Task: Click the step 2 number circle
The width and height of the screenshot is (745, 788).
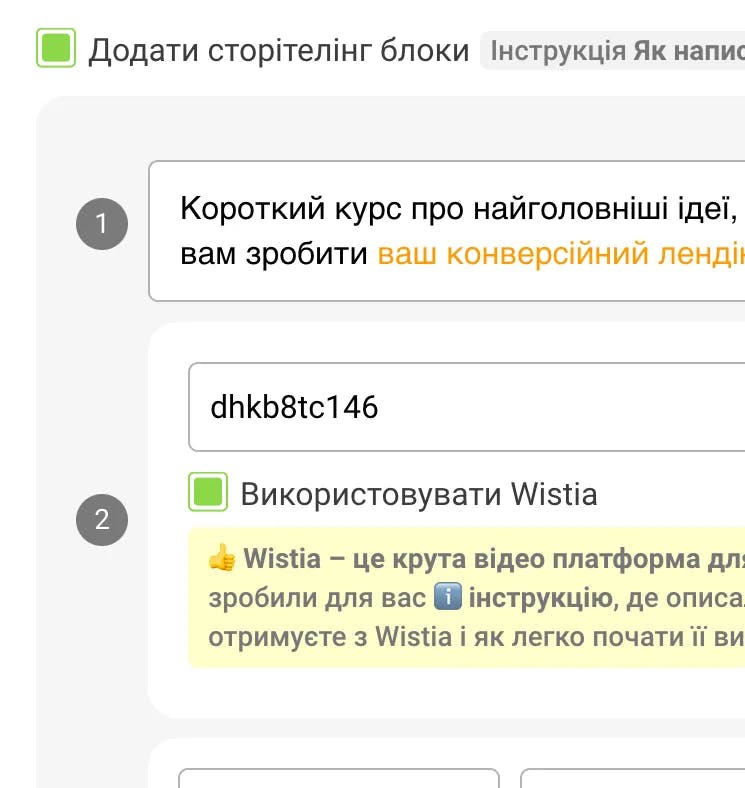Action: [102, 519]
